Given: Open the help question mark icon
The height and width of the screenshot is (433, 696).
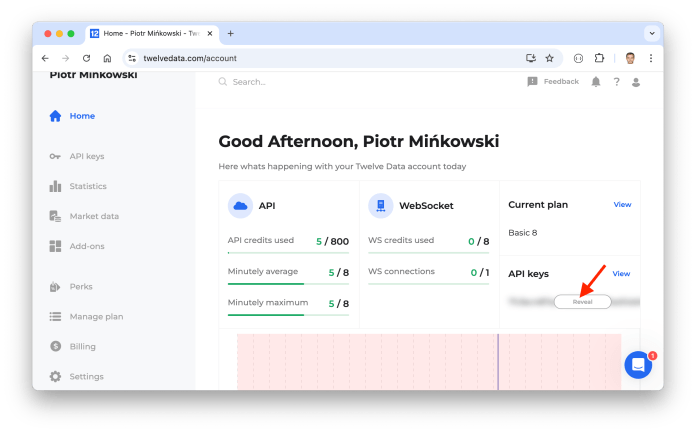Looking at the screenshot, I should click(x=616, y=82).
